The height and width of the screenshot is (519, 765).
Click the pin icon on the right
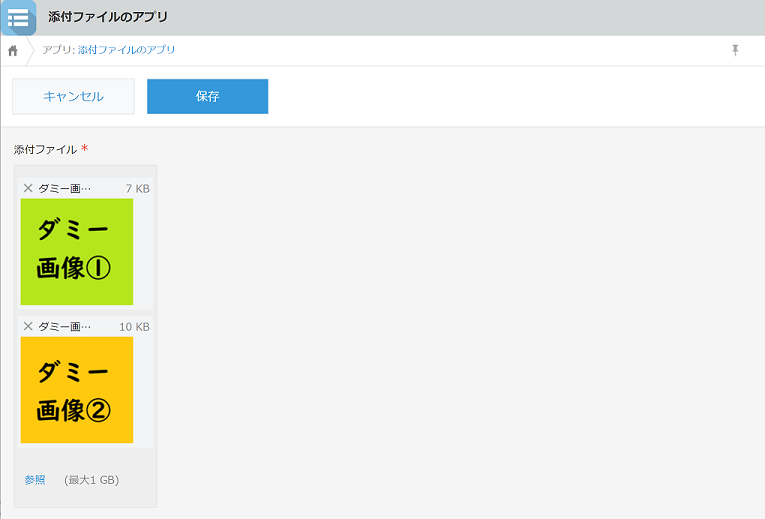click(735, 50)
